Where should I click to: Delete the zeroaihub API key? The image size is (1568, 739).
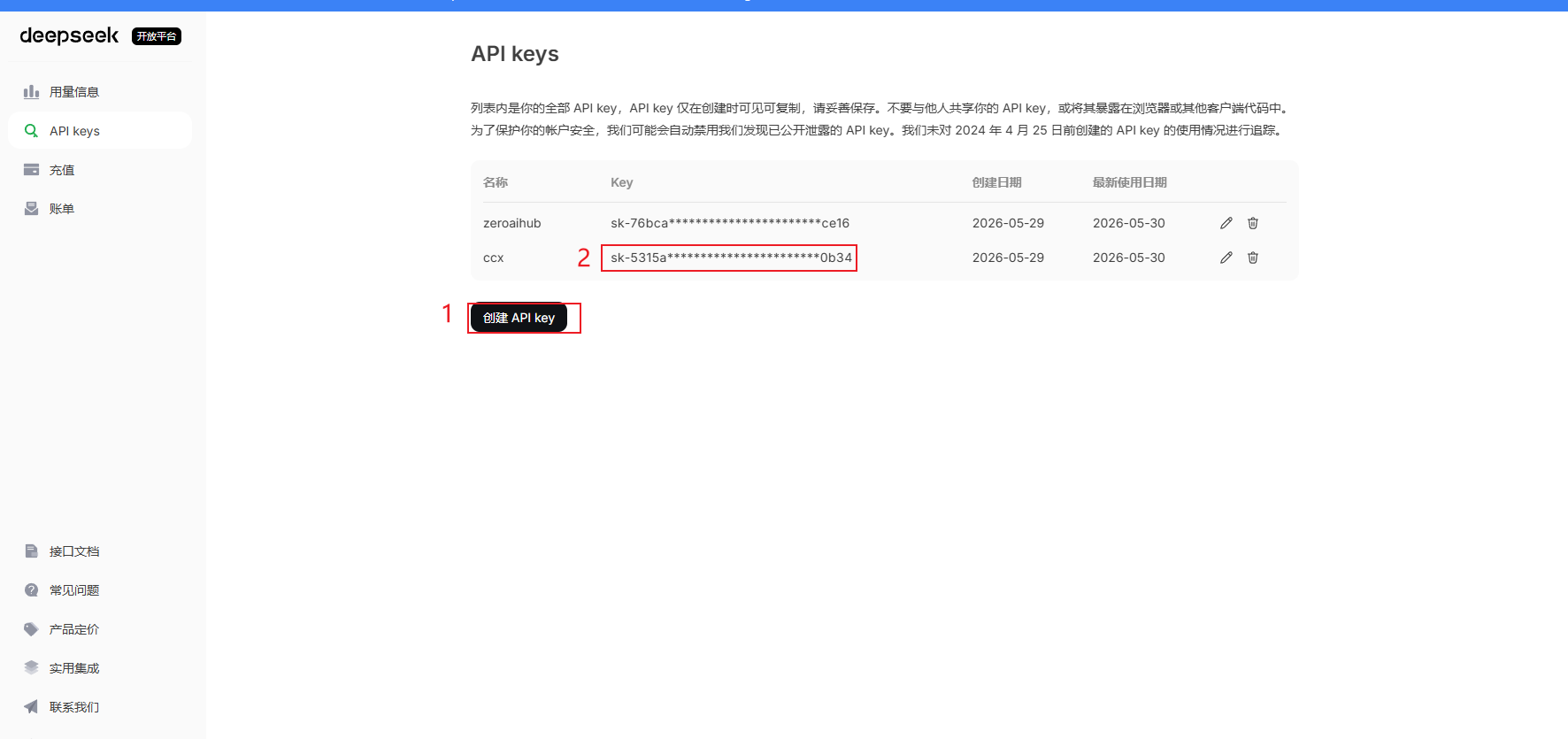[x=1253, y=223]
